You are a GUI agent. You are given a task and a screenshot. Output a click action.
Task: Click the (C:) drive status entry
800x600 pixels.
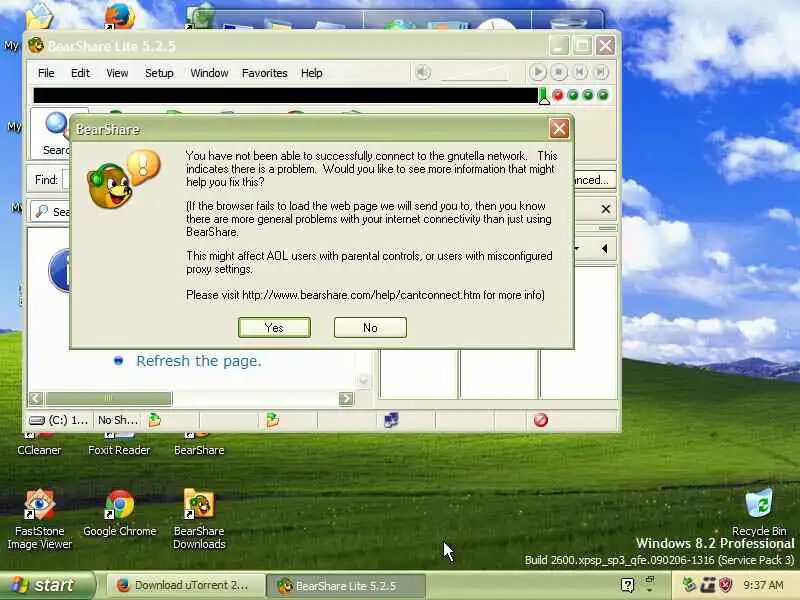coord(59,420)
